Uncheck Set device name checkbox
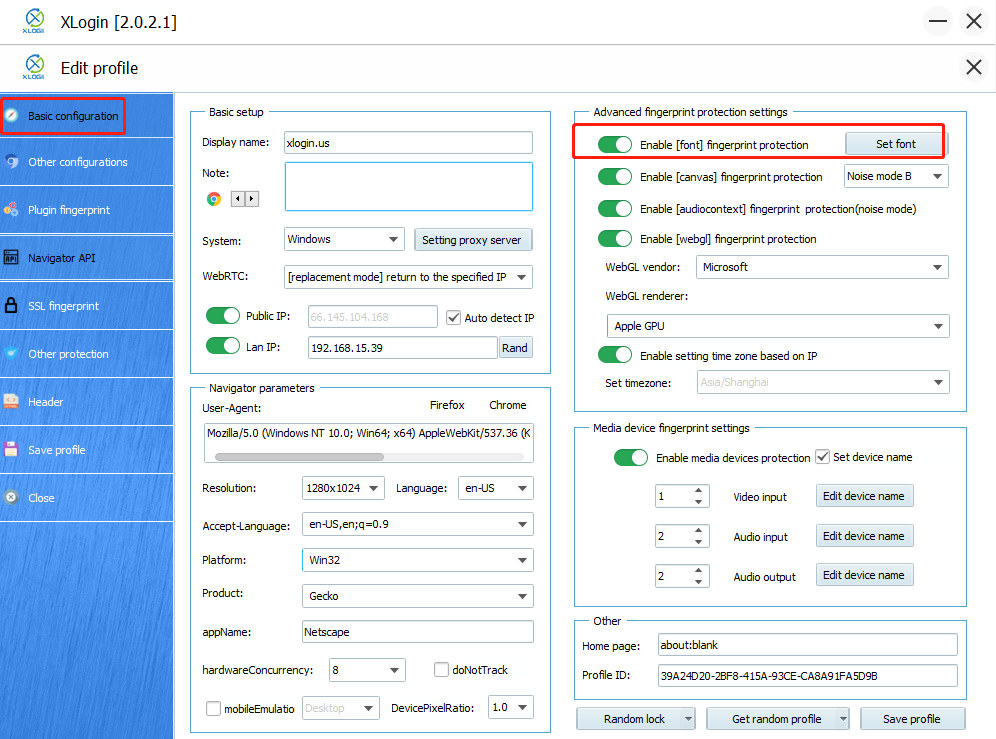996x739 pixels. [823, 456]
